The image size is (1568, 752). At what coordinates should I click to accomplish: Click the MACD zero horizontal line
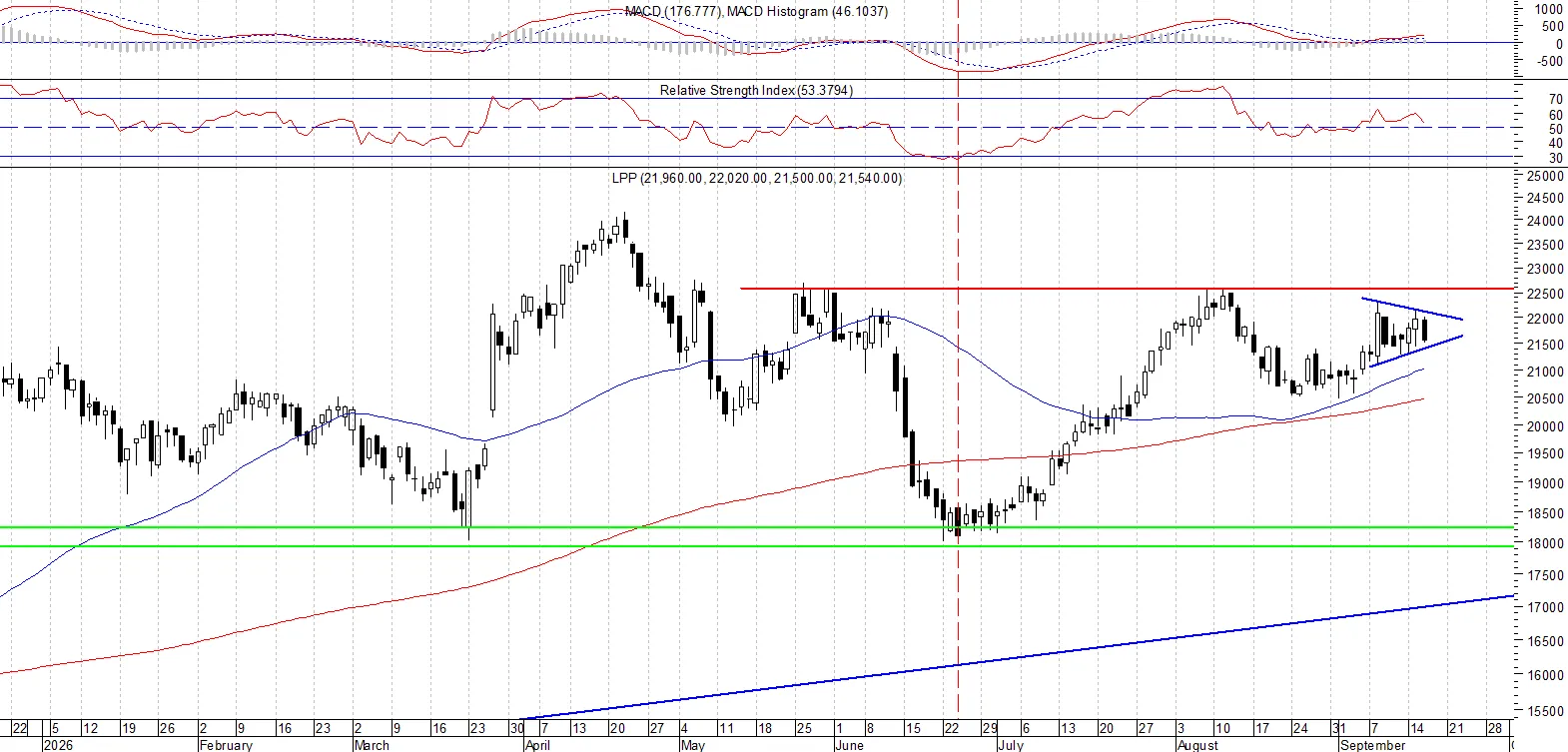tap(756, 43)
